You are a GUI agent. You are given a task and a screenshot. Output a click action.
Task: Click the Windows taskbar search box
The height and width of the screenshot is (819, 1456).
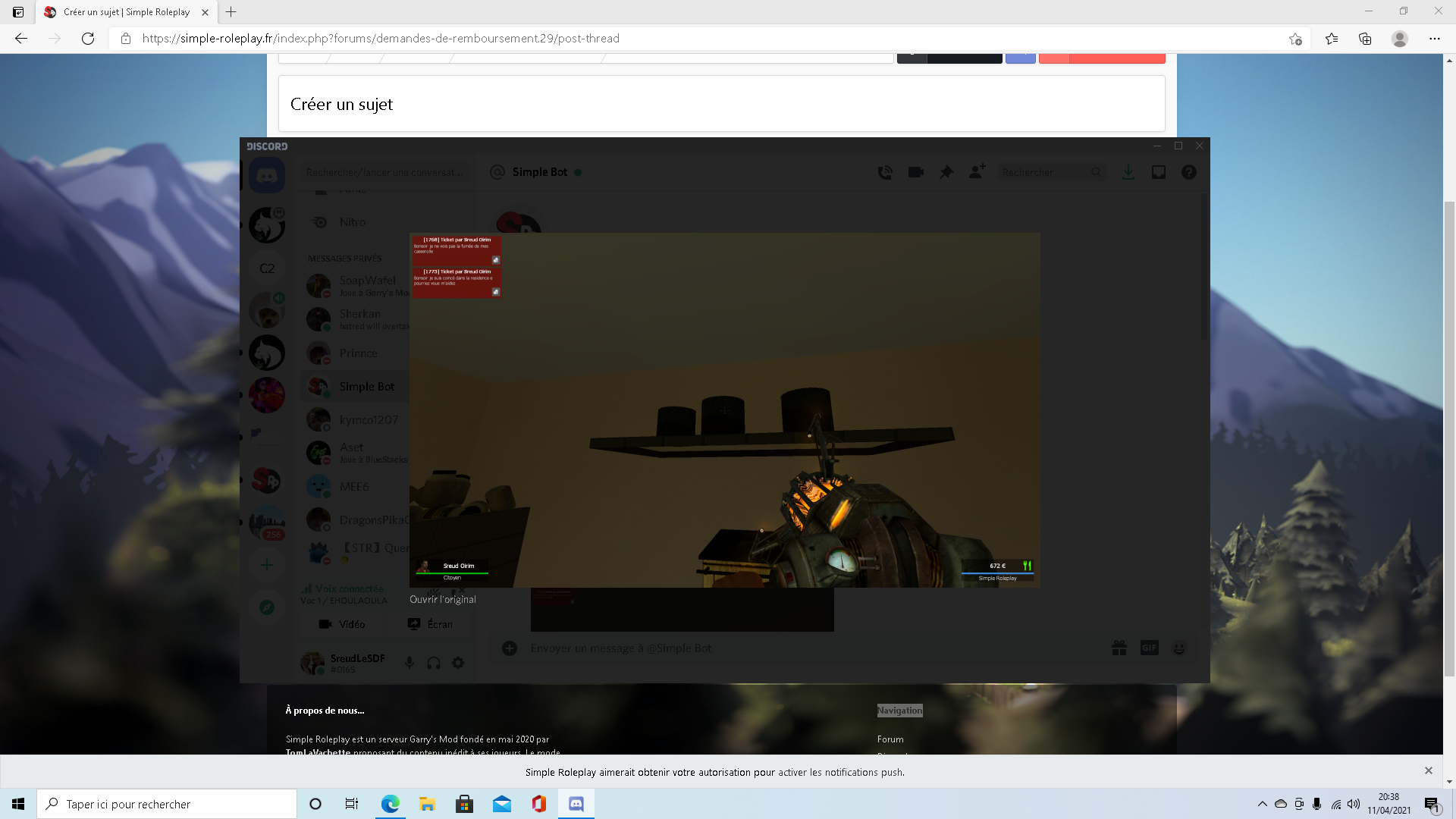coord(167,804)
